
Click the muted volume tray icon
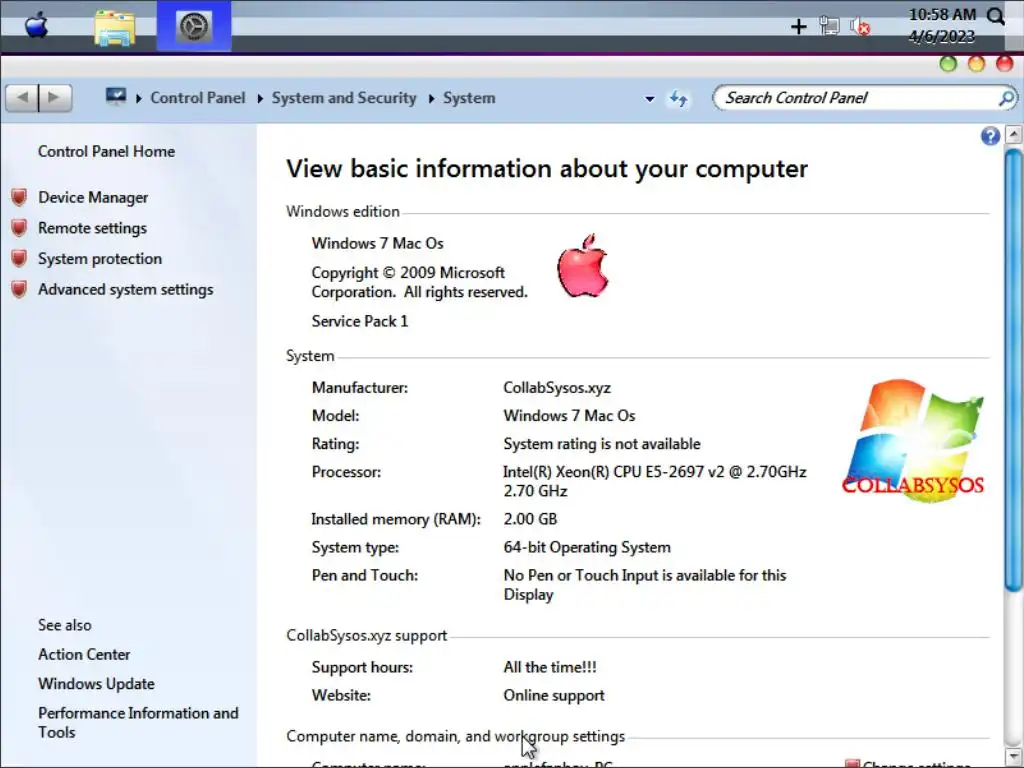coord(860,27)
